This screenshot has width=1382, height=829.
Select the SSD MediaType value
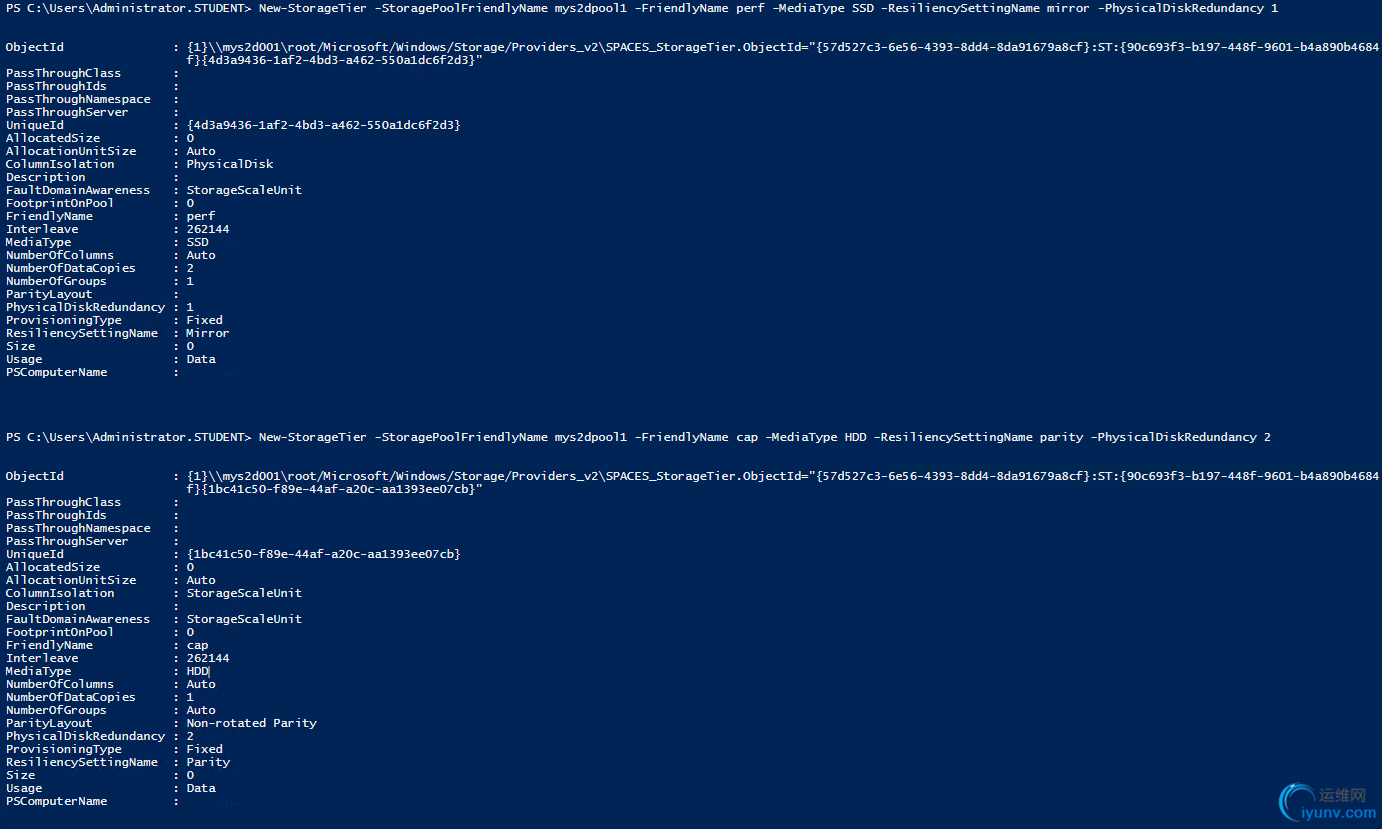(198, 242)
